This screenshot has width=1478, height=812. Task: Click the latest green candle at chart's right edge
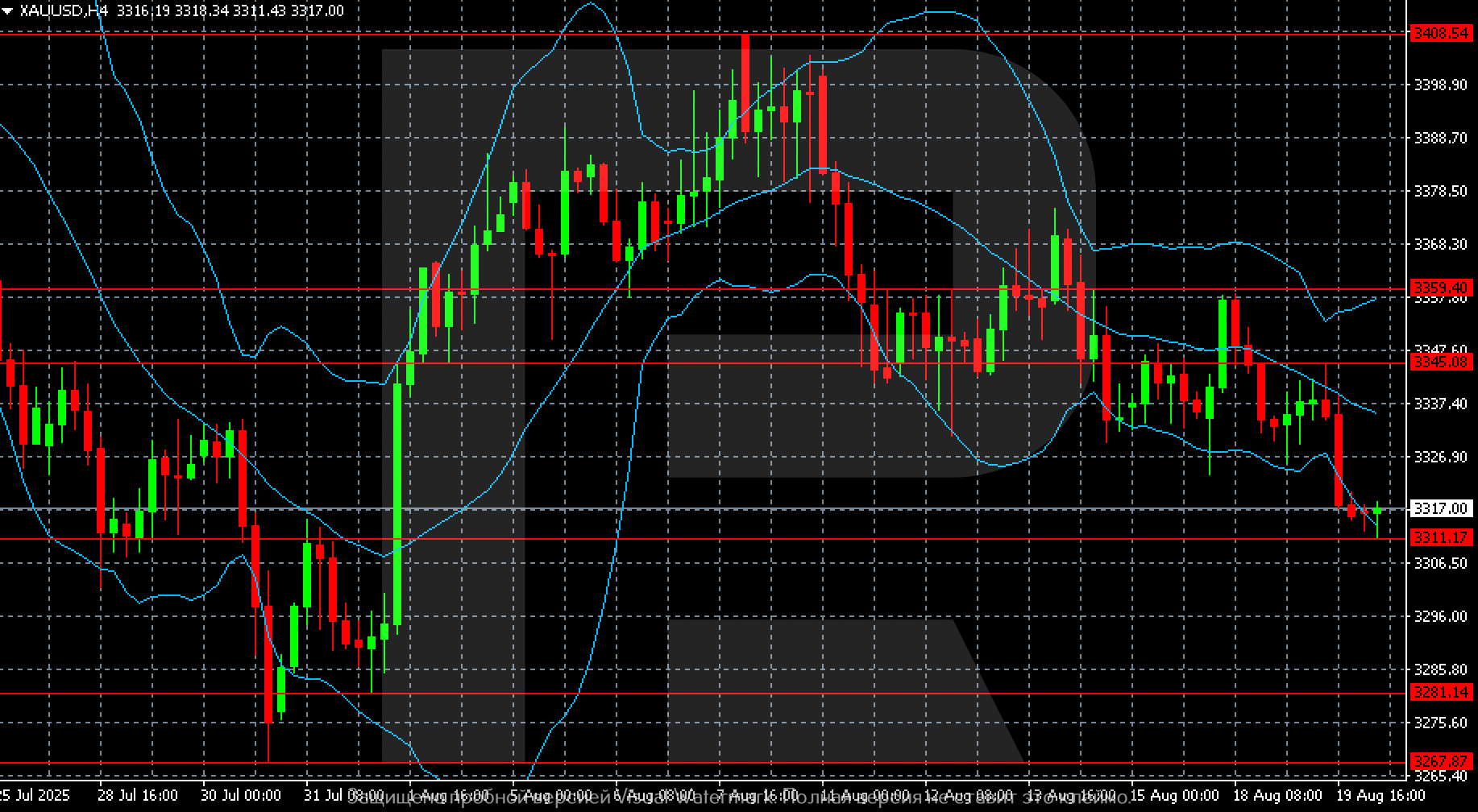coord(1378,512)
